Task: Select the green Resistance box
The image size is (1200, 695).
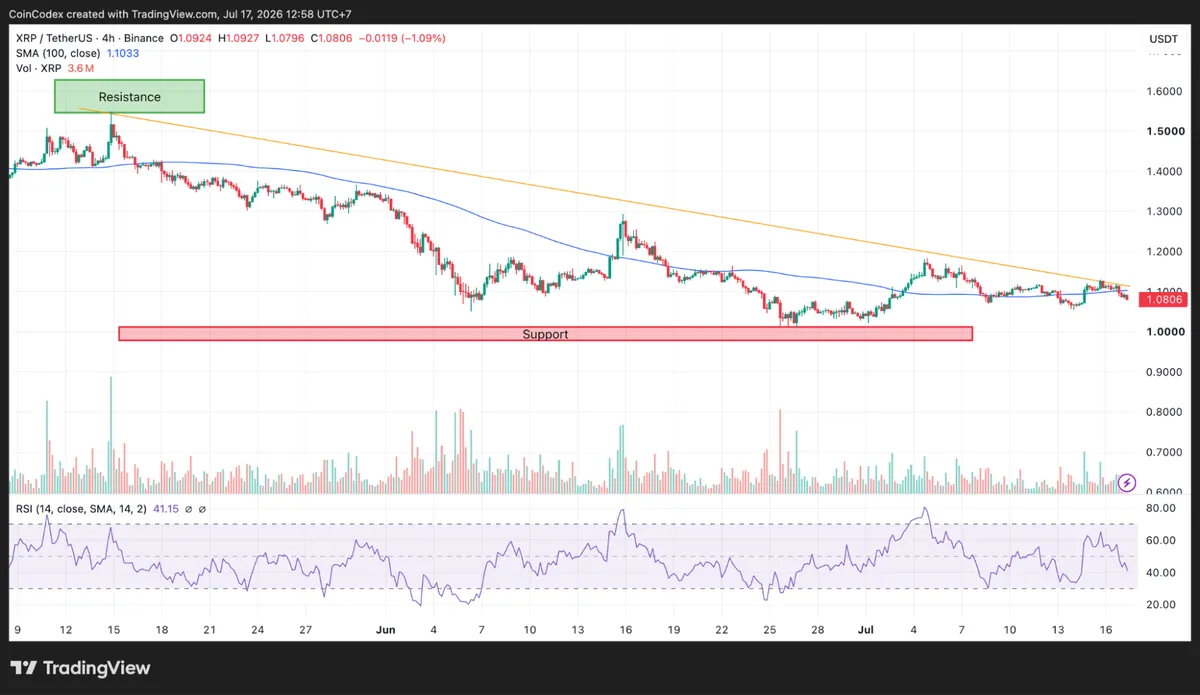Action: [129, 97]
